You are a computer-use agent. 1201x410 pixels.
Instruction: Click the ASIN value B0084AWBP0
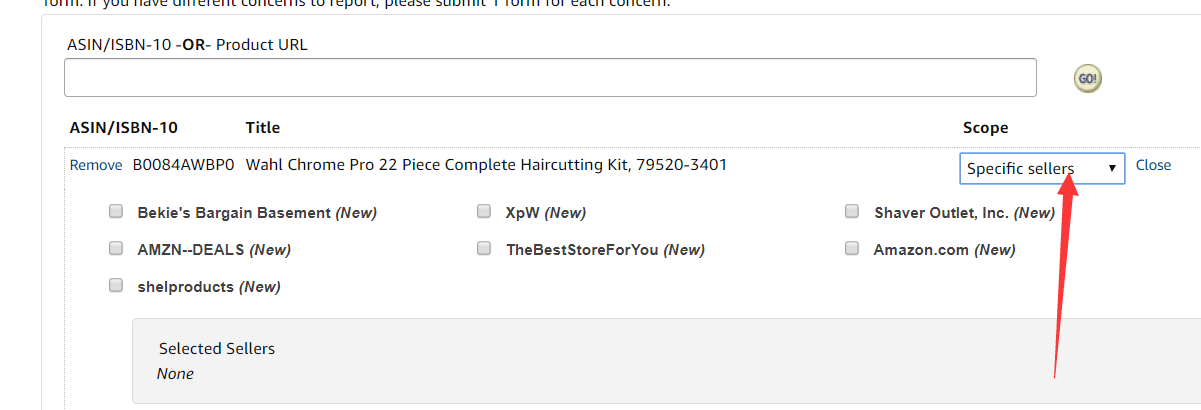183,165
